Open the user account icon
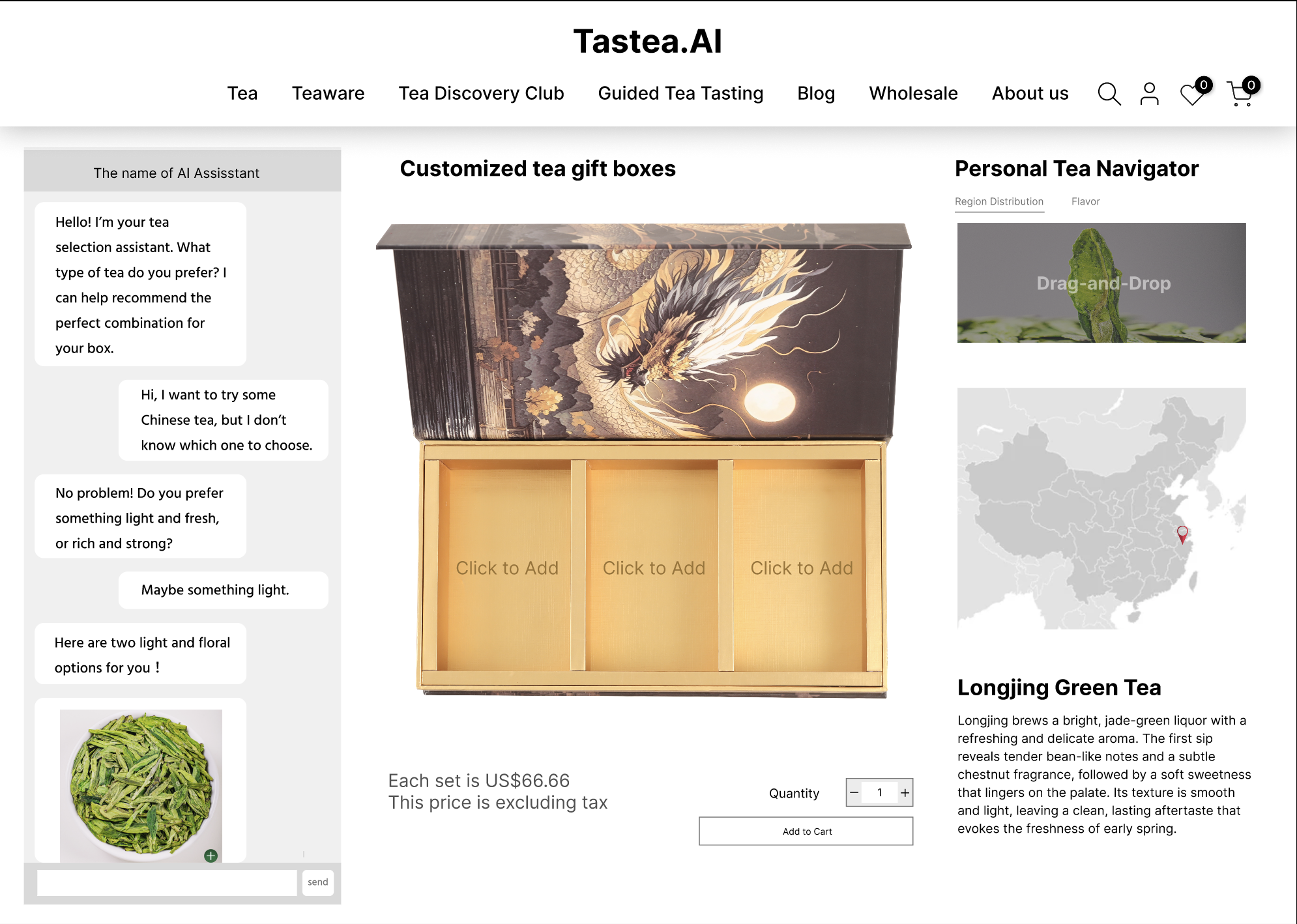 pyautogui.click(x=1150, y=94)
